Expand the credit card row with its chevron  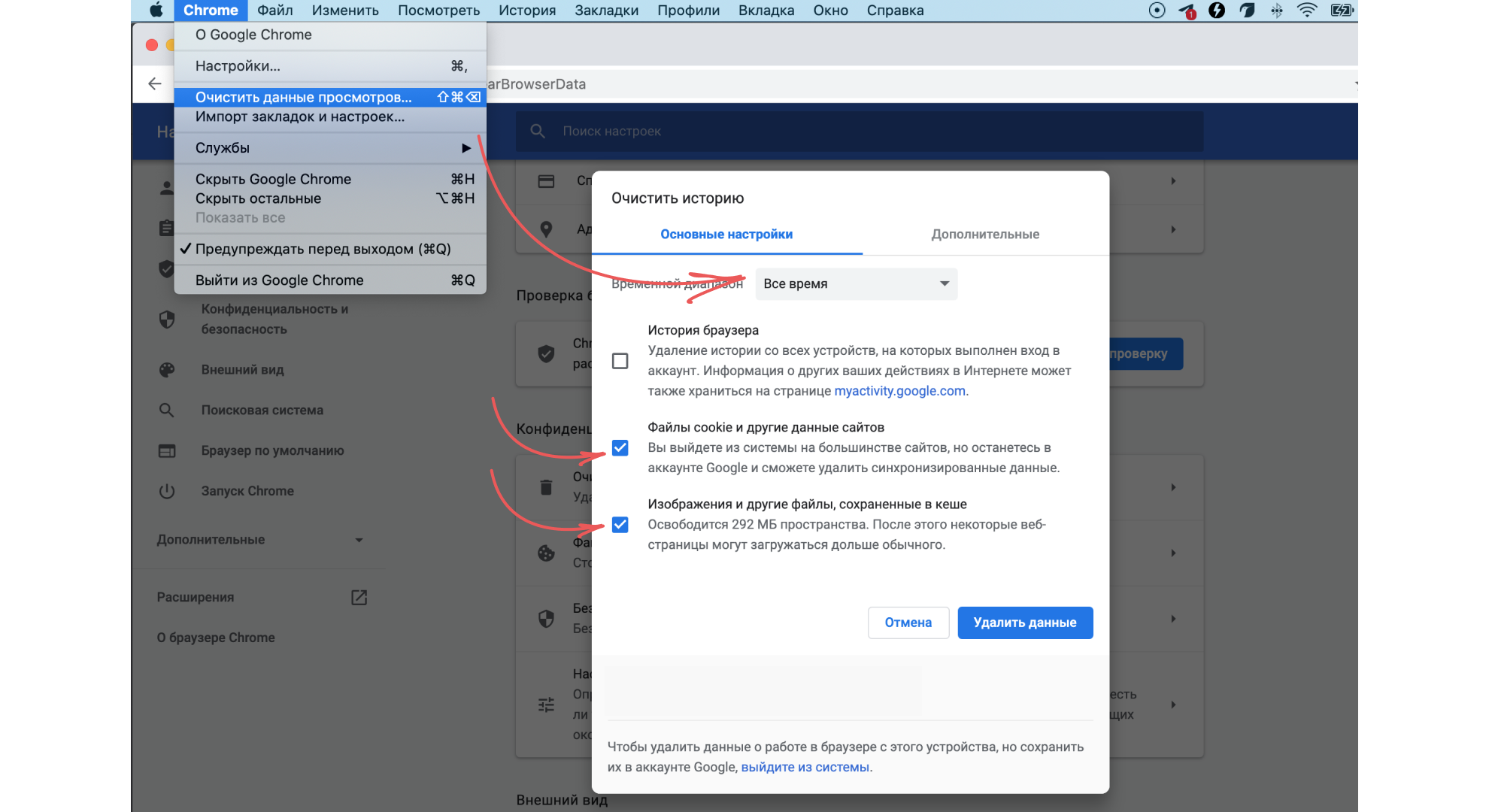coord(1173,181)
